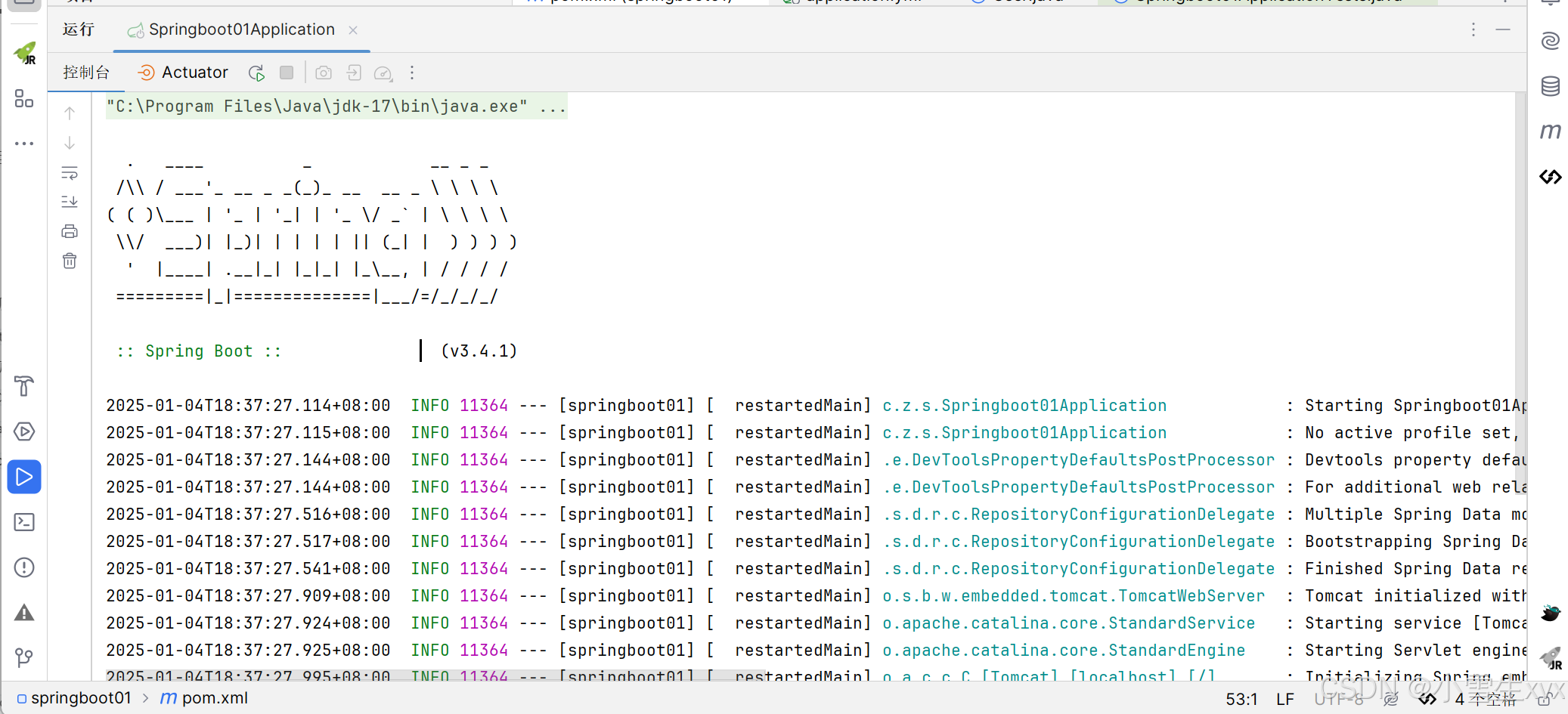This screenshot has height=714, width=1568.
Task: Clear all console output with trash icon
Action: [70, 261]
